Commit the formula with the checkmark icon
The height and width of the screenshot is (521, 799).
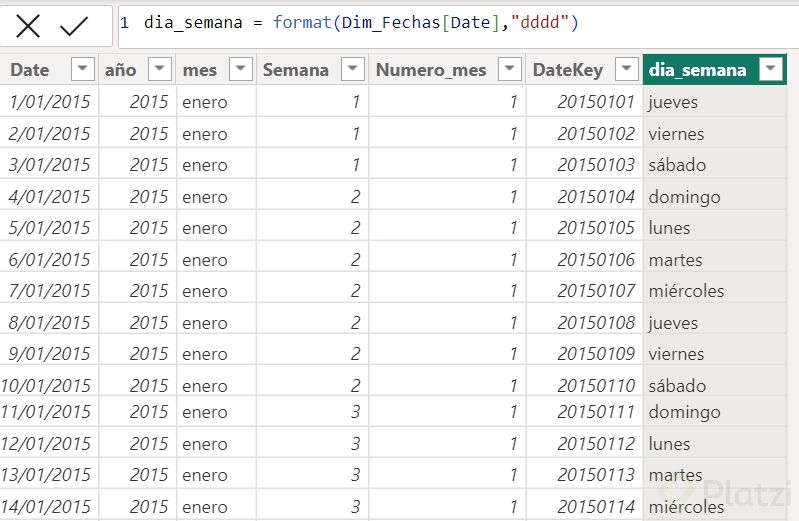click(74, 26)
